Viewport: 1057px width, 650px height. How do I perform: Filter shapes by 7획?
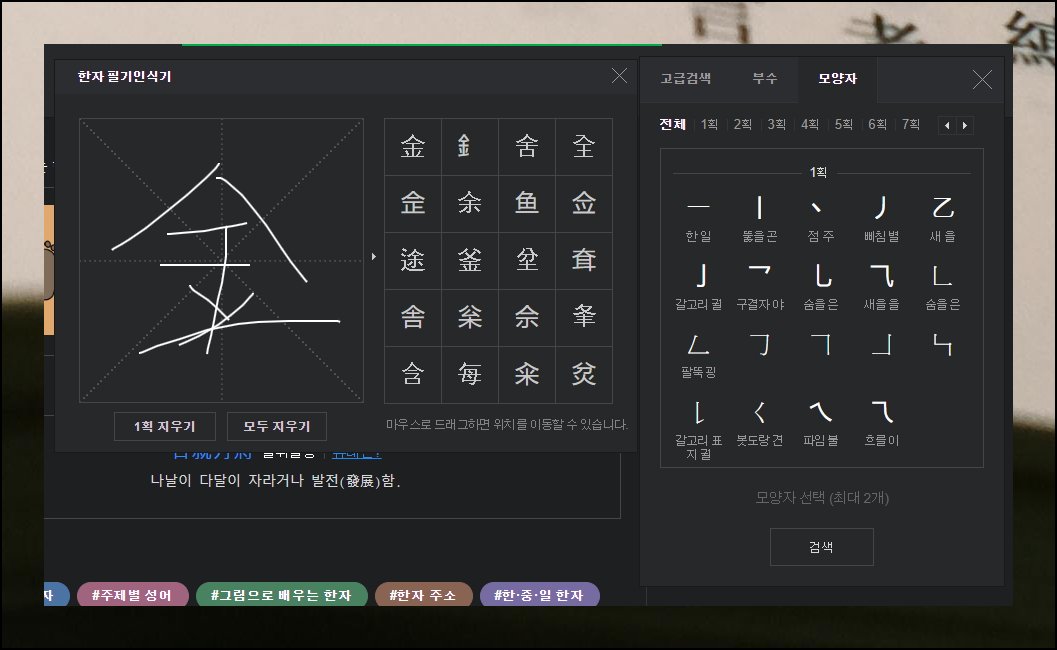pyautogui.click(x=911, y=124)
